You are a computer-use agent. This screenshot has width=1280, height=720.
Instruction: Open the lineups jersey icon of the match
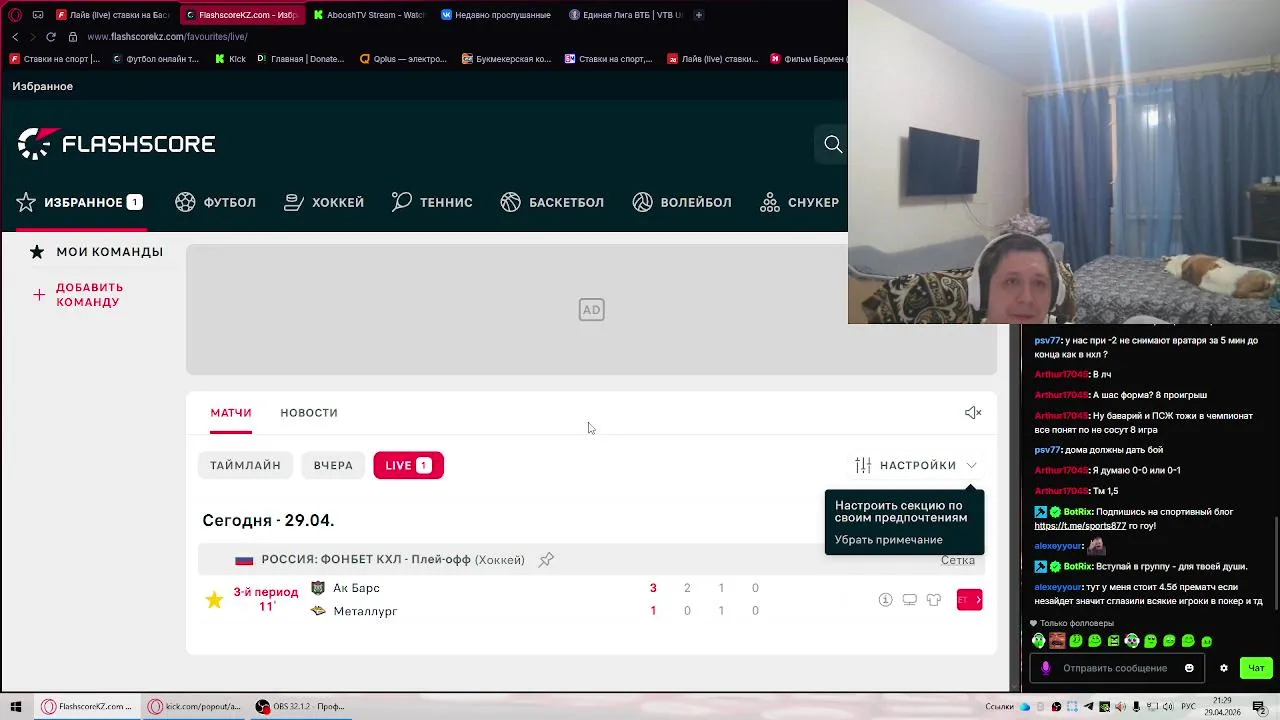(933, 600)
